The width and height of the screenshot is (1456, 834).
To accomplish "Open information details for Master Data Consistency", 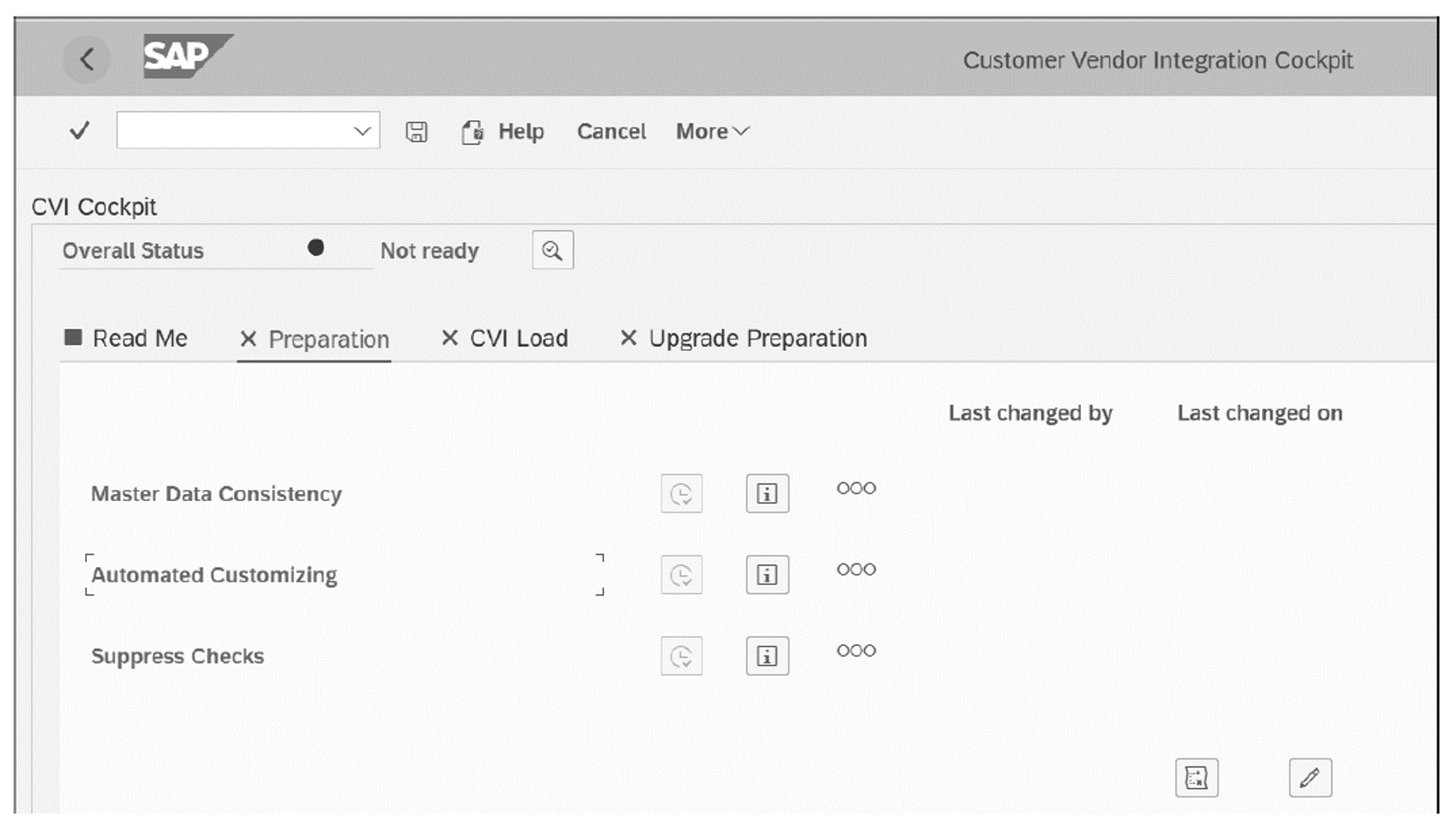I will click(768, 493).
